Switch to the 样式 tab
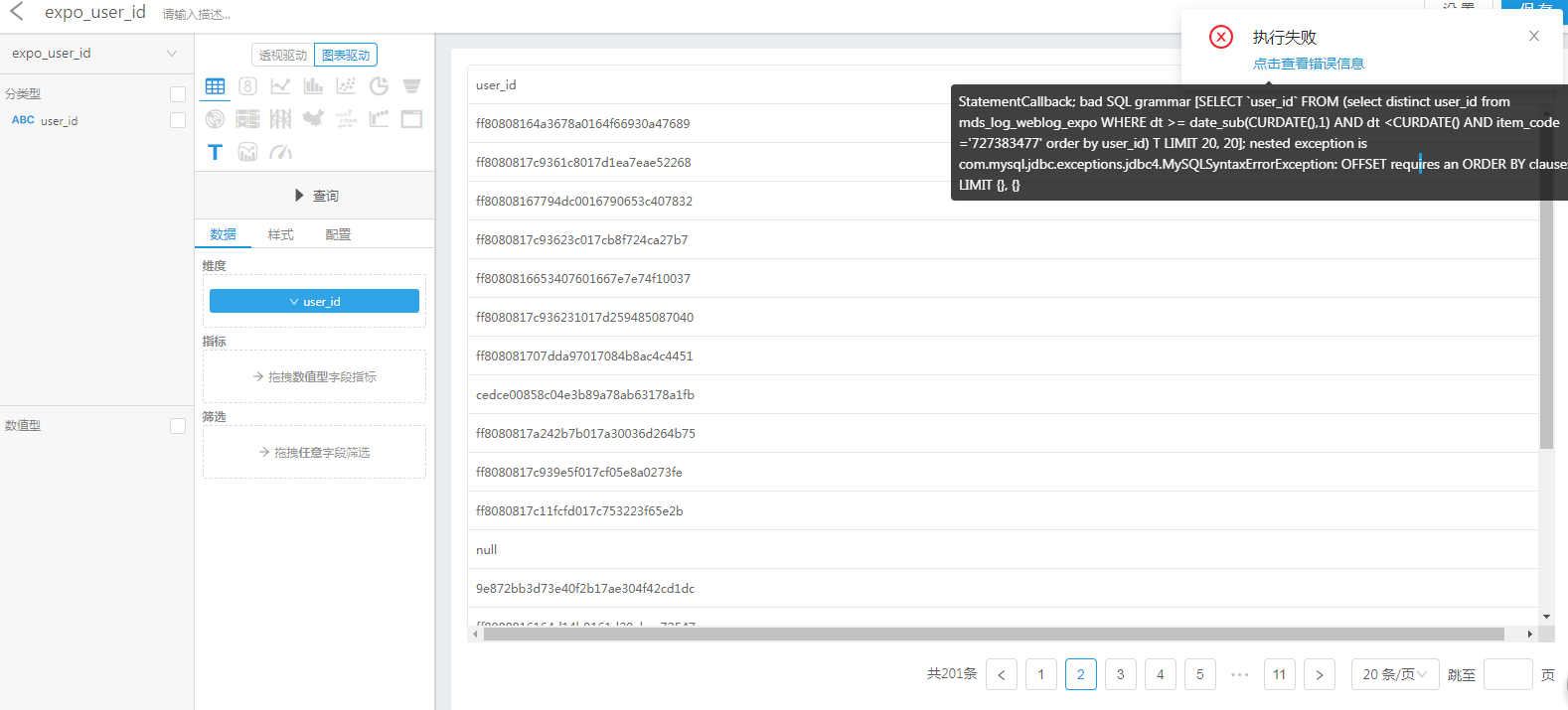The height and width of the screenshot is (710, 1568). click(x=280, y=234)
